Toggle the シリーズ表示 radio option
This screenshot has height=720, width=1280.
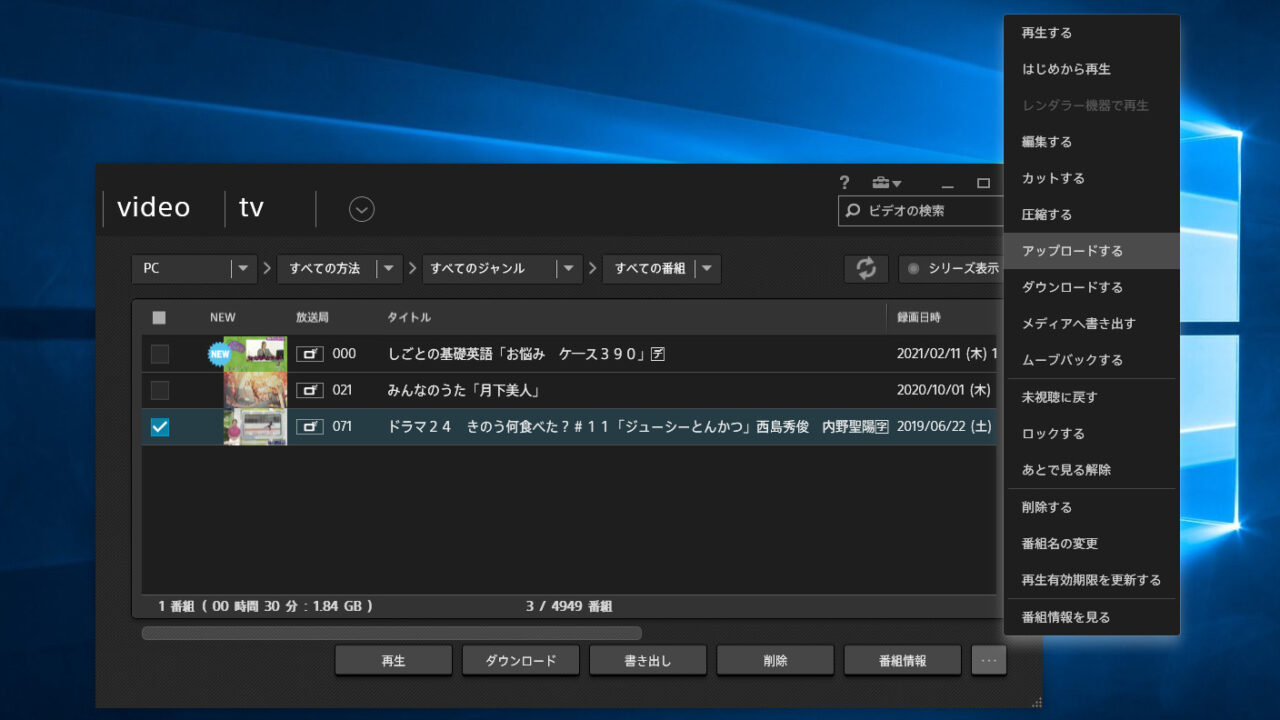[x=913, y=269]
